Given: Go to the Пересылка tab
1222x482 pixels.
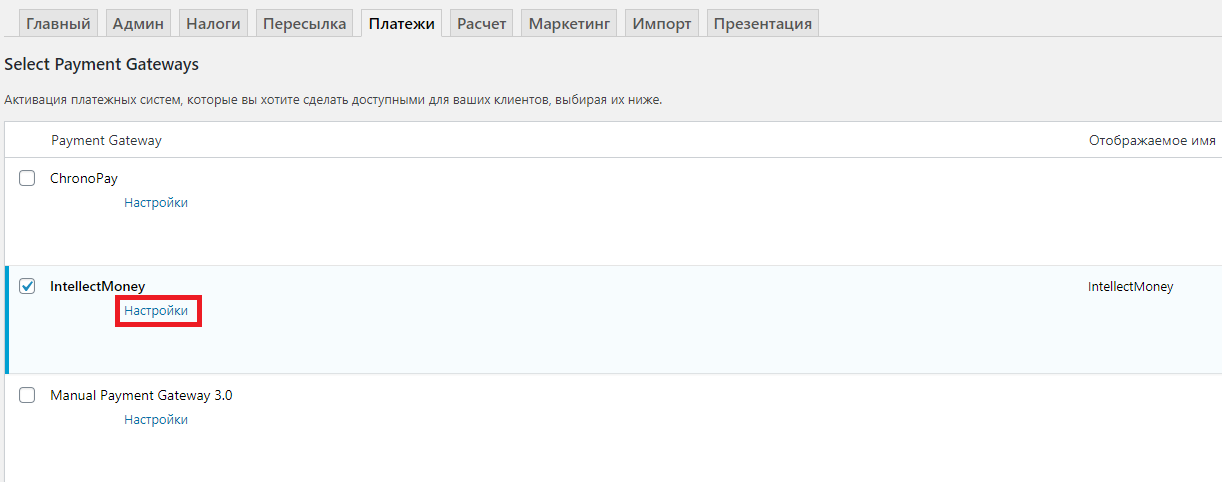Looking at the screenshot, I should coord(305,23).
